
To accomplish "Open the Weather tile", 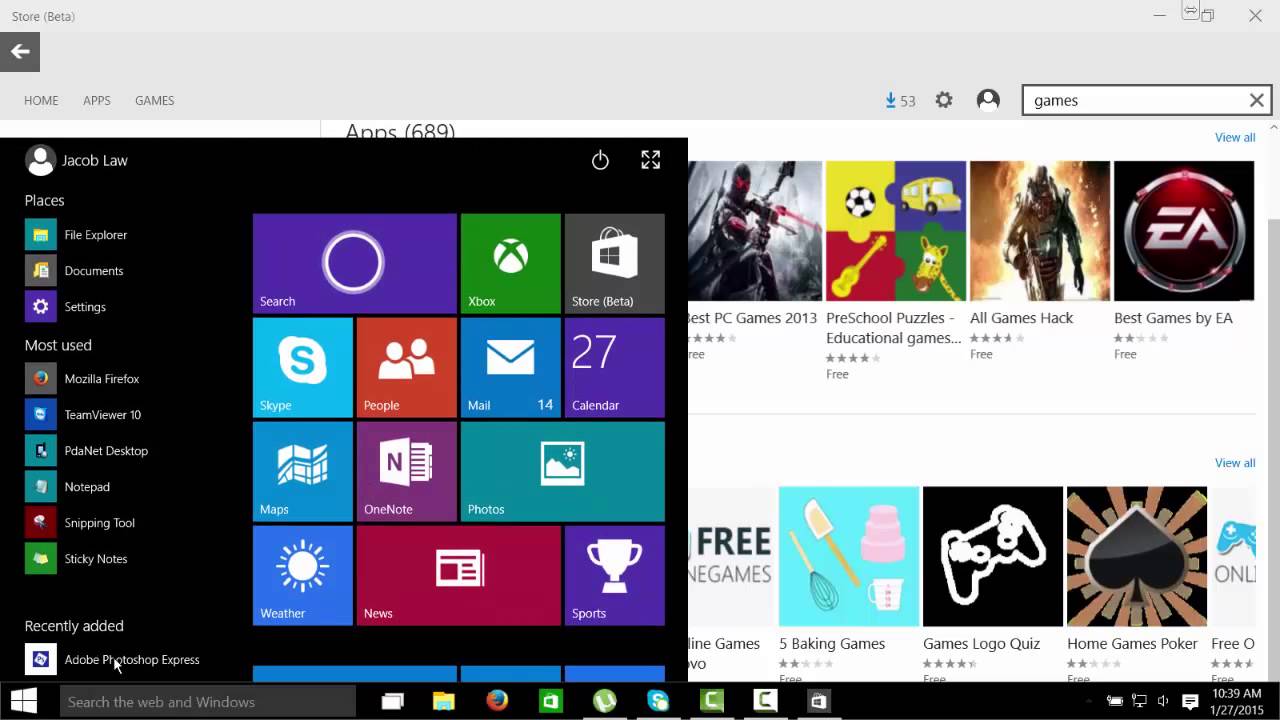I will 303,575.
